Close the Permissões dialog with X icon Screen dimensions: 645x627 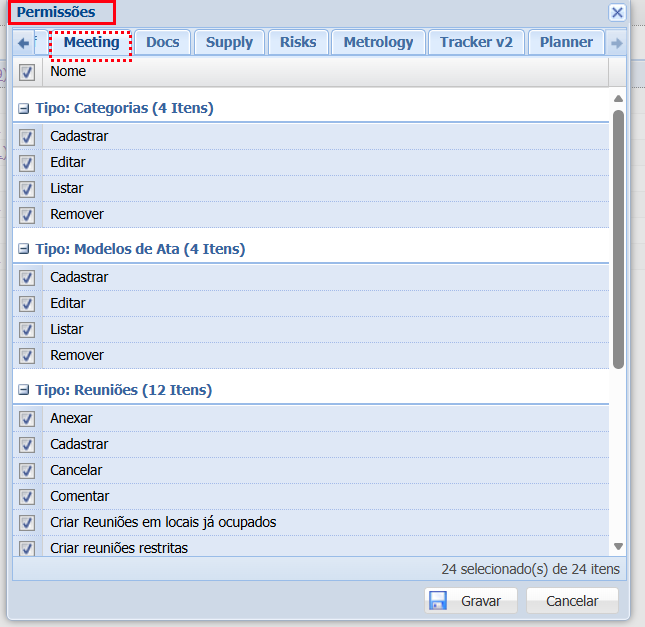click(x=617, y=13)
